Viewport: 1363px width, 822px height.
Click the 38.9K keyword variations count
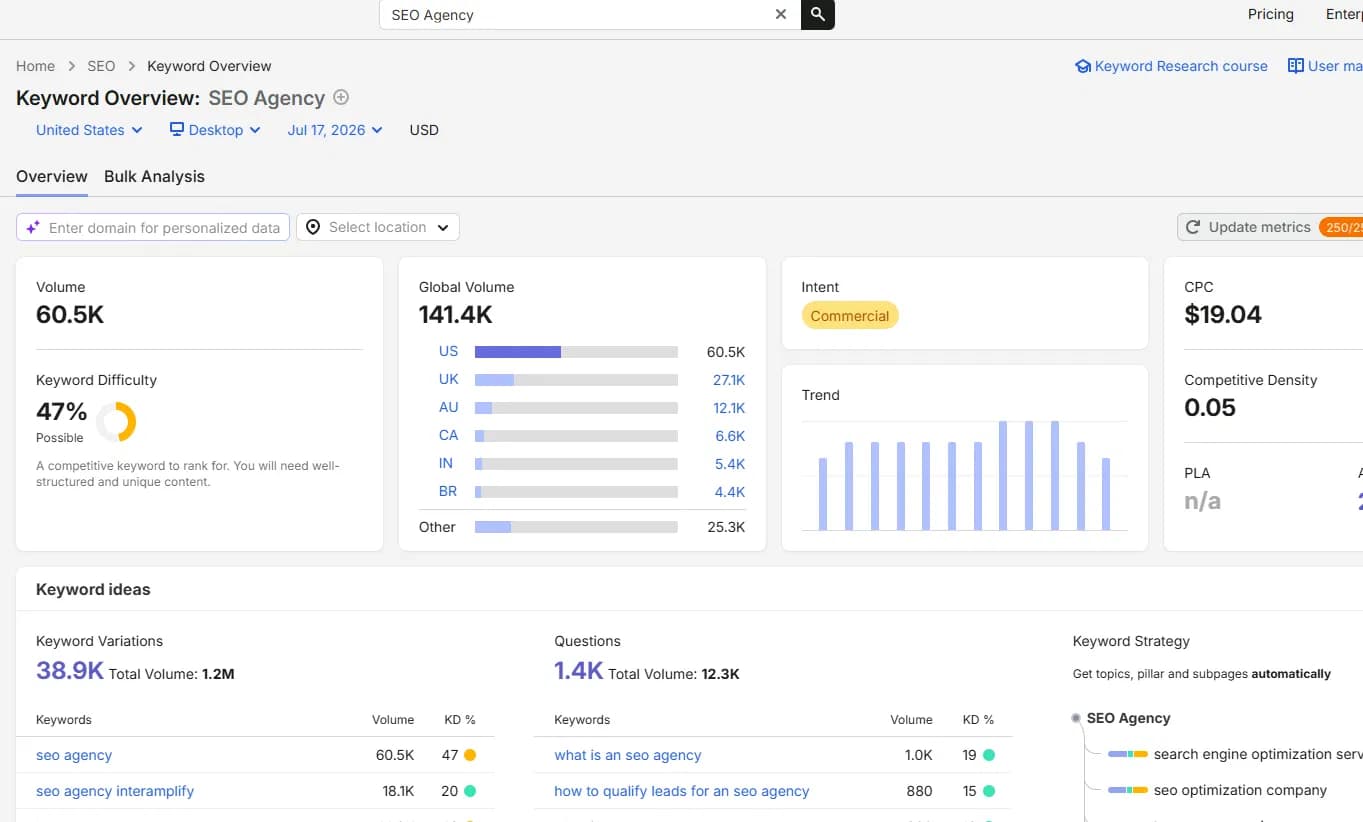[x=70, y=670]
